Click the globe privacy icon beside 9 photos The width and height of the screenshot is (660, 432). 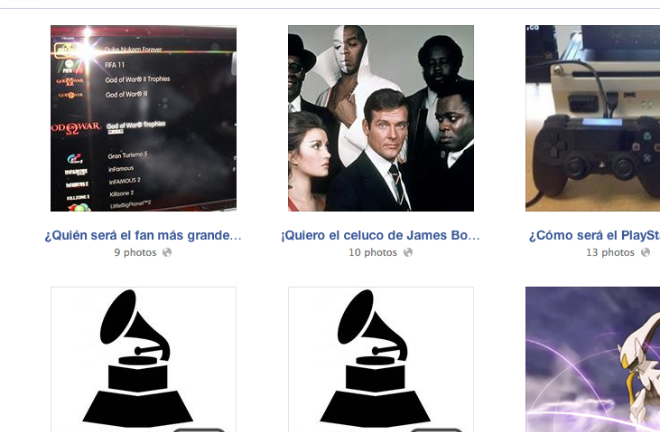pyautogui.click(x=167, y=252)
